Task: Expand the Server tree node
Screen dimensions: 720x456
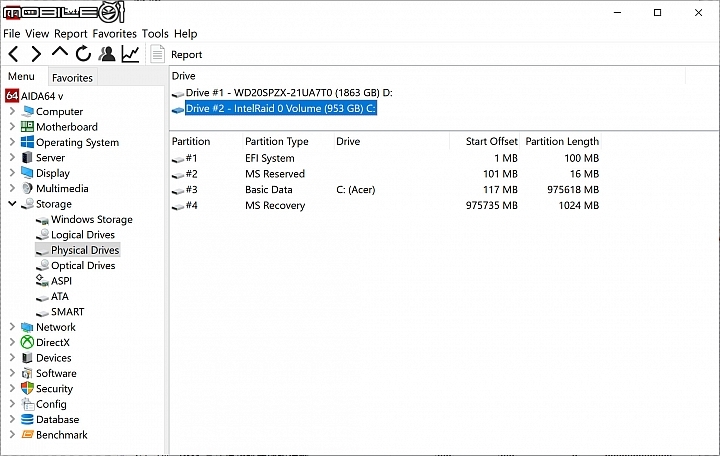Action: (x=12, y=158)
